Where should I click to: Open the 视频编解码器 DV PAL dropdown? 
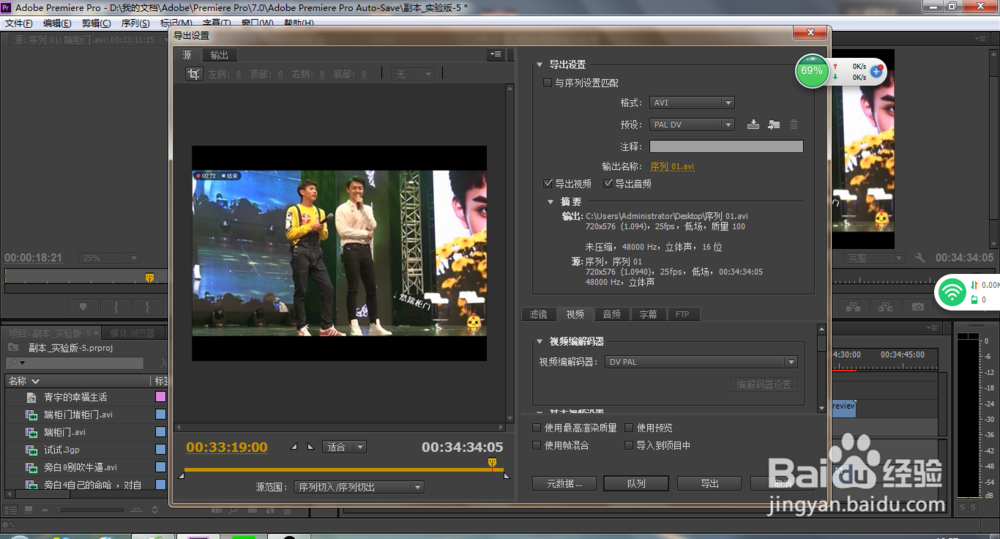tap(700, 362)
